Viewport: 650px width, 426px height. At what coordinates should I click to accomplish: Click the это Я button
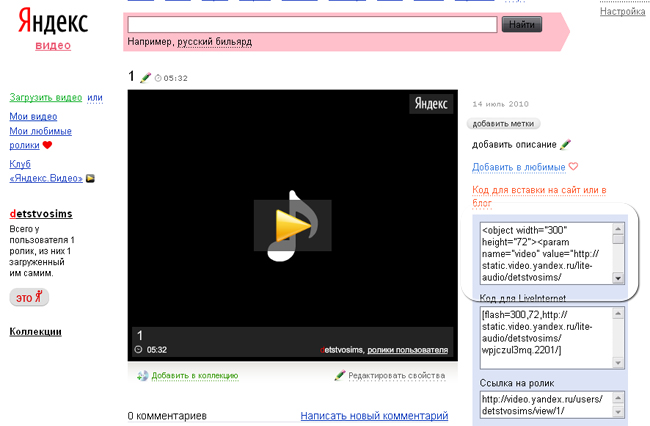tap(29, 297)
